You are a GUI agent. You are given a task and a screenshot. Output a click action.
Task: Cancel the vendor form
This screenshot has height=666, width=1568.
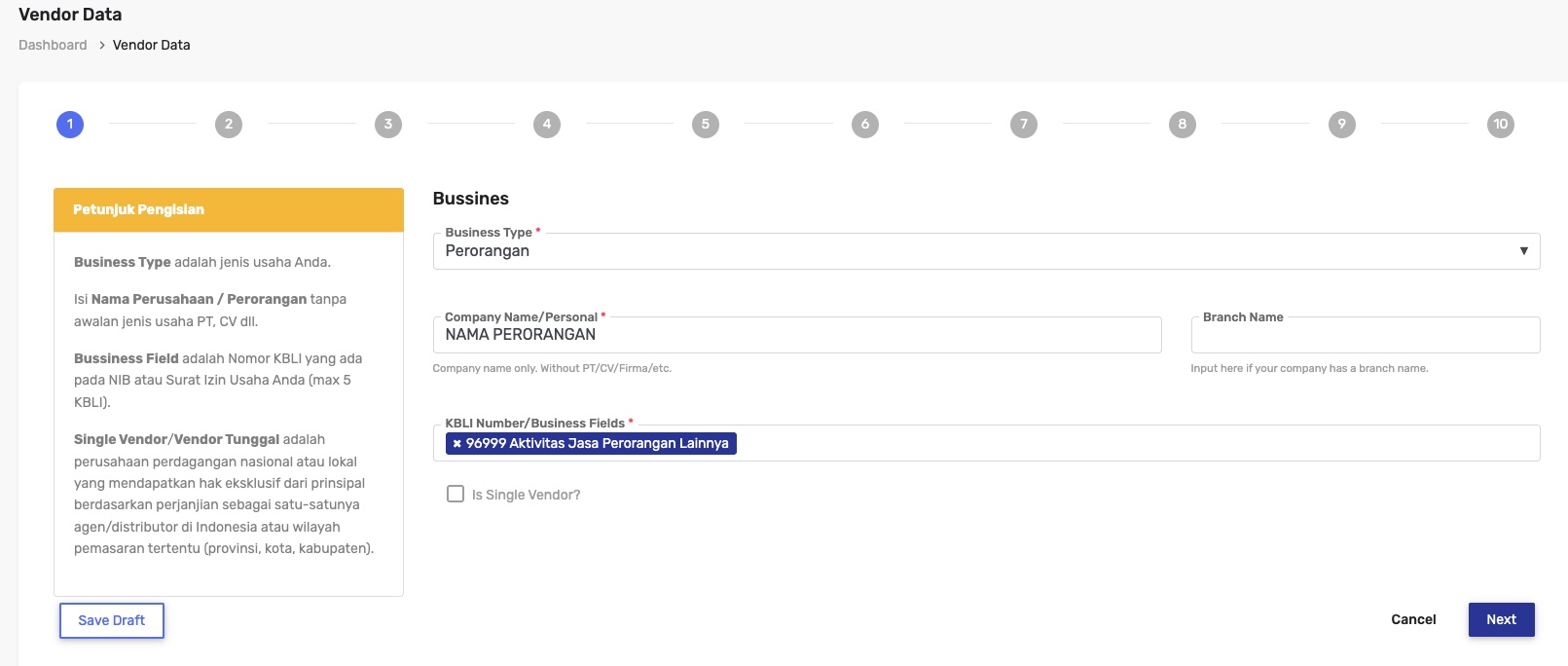coord(1413,619)
